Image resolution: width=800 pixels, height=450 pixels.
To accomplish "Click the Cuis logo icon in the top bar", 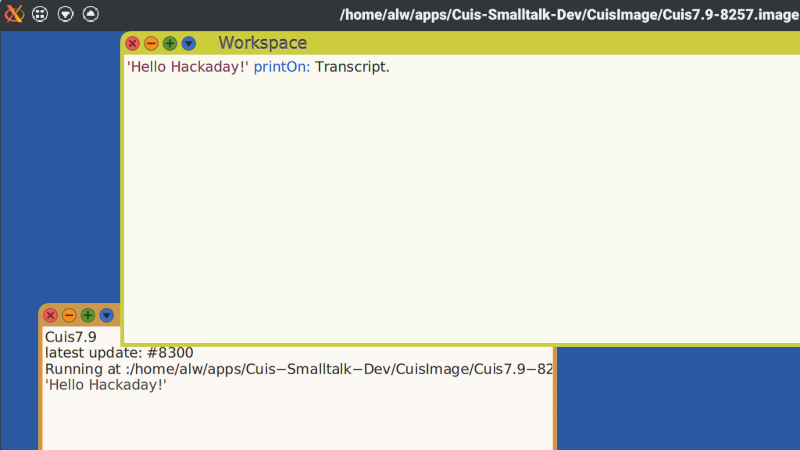I will pyautogui.click(x=14, y=14).
